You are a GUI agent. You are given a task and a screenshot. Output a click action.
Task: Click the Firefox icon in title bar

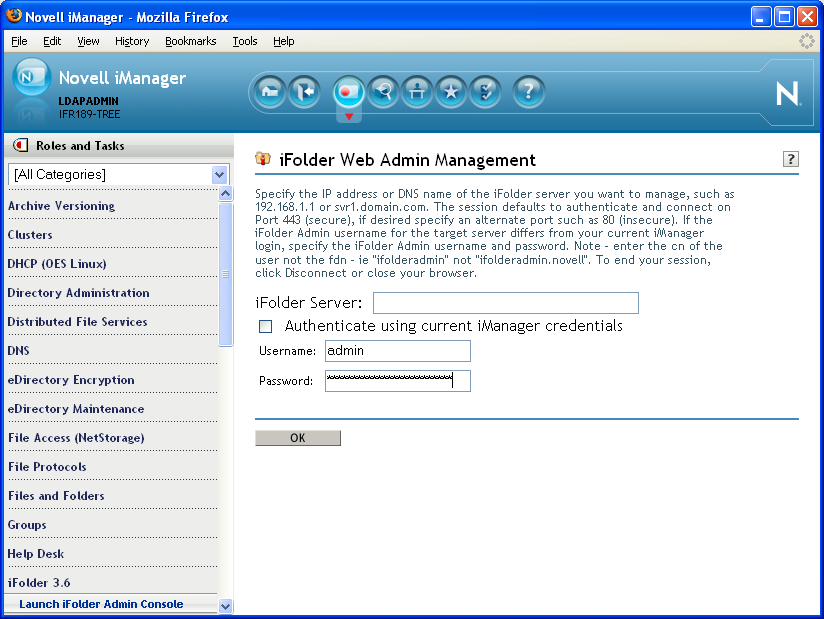pos(14,16)
